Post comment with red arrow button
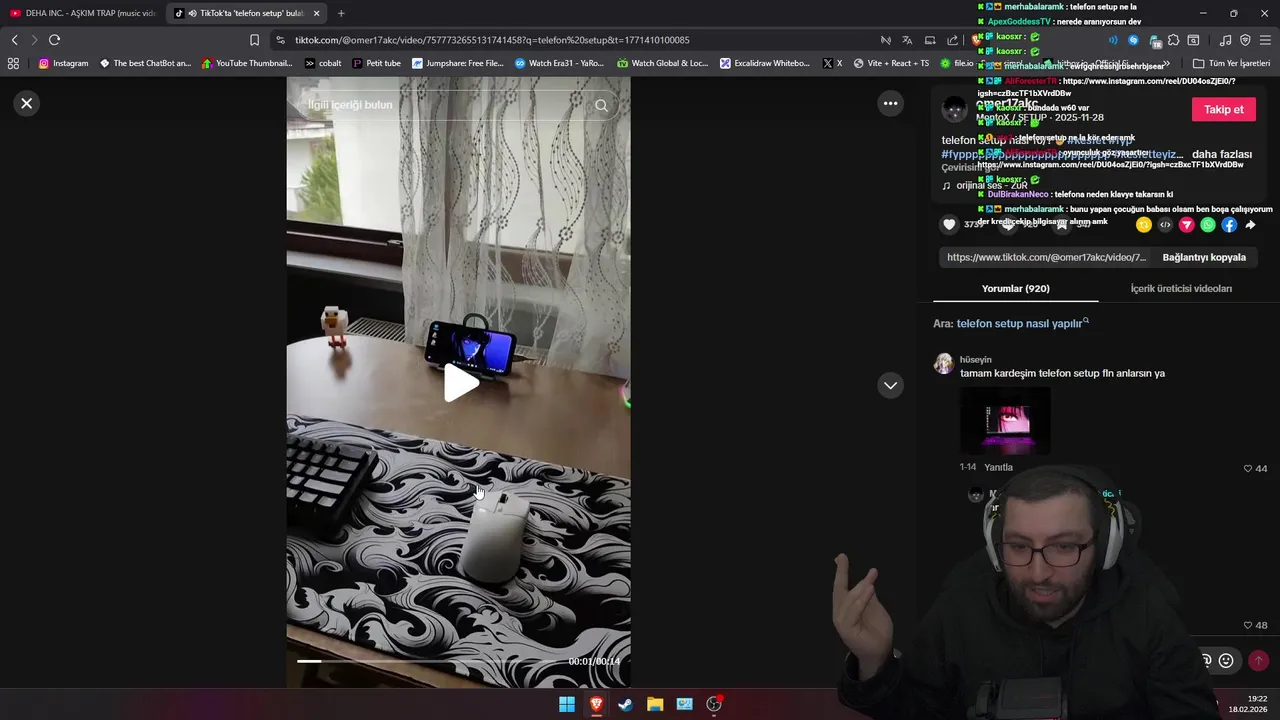Screen dimensions: 1280x720 [1258, 660]
